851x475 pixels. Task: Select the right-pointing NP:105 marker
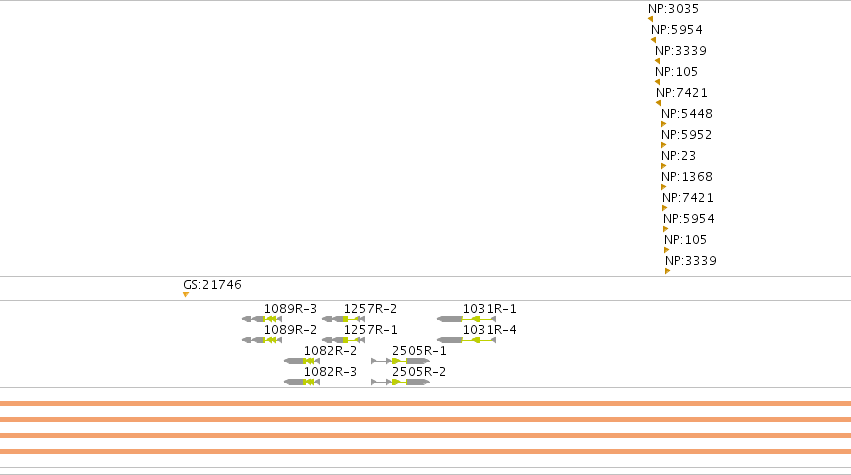[x=667, y=250]
